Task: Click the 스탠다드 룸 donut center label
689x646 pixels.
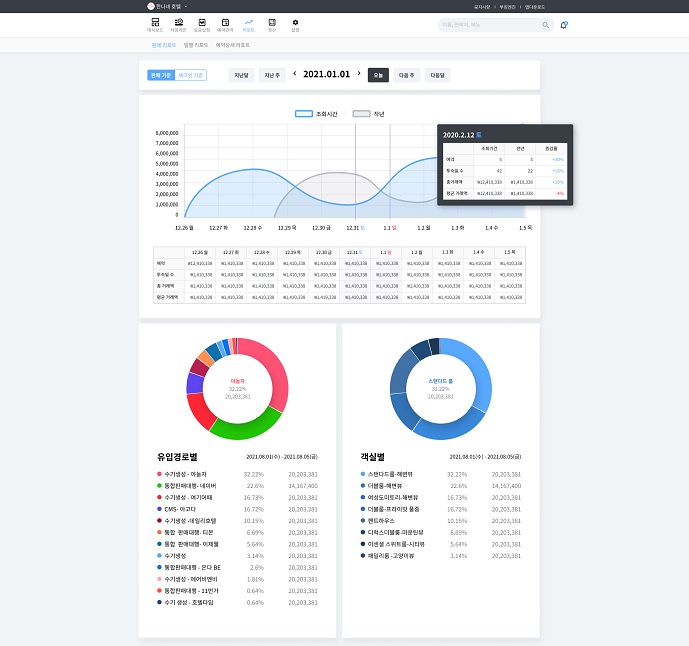Action: click(x=440, y=381)
